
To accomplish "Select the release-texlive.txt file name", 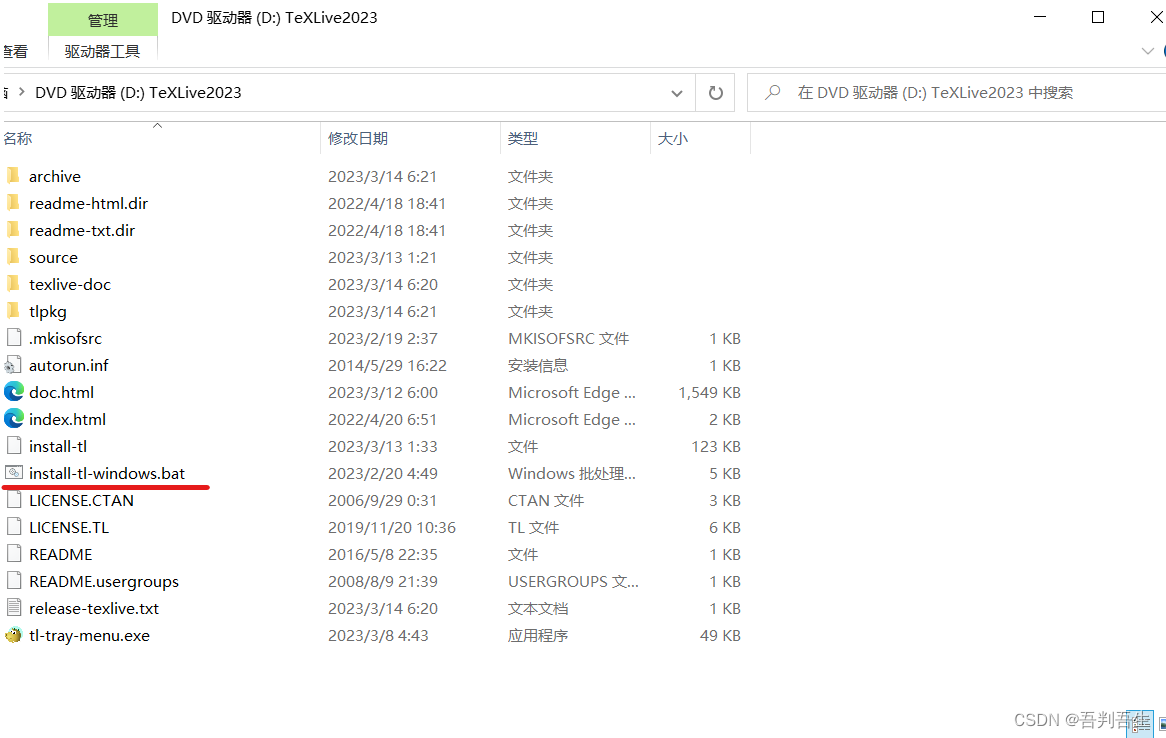I will coord(94,609).
